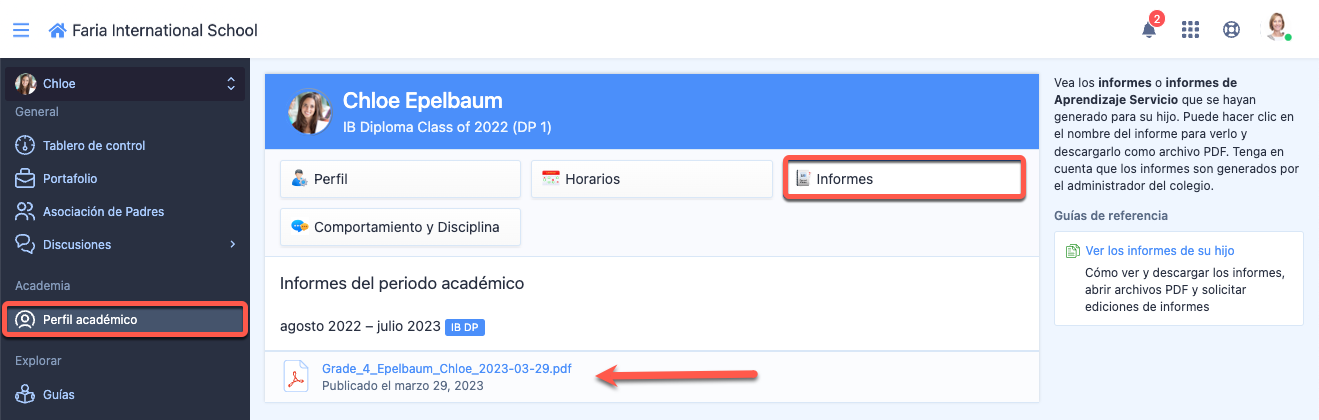Switch to the Perfil tab
Screen dimensions: 1319x420
pyautogui.click(x=400, y=179)
